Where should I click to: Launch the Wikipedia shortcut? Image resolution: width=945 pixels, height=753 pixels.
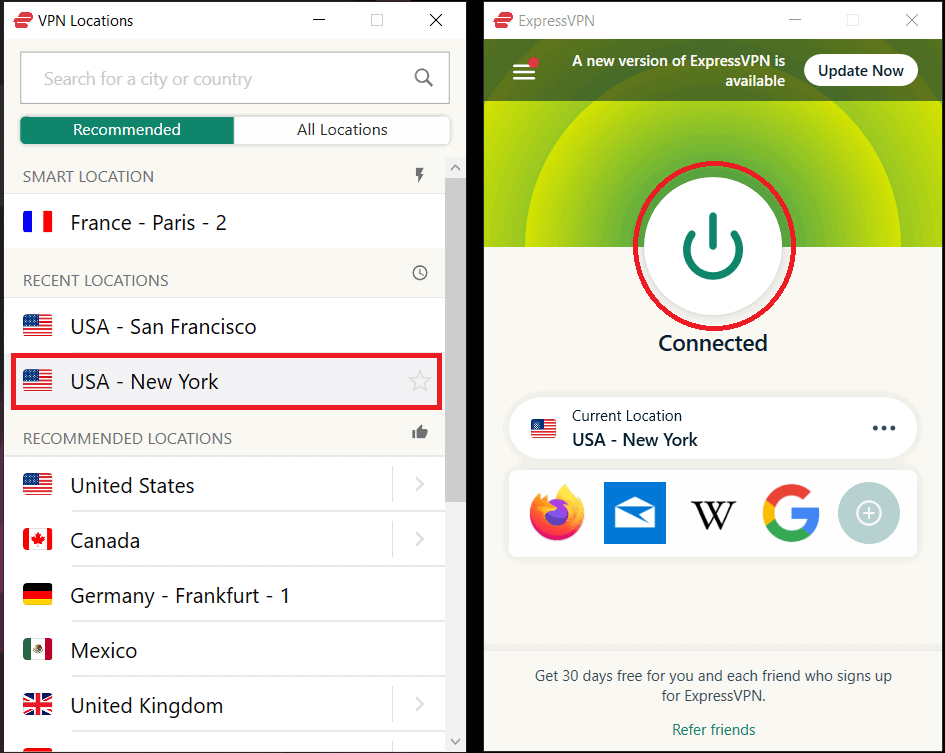point(713,514)
